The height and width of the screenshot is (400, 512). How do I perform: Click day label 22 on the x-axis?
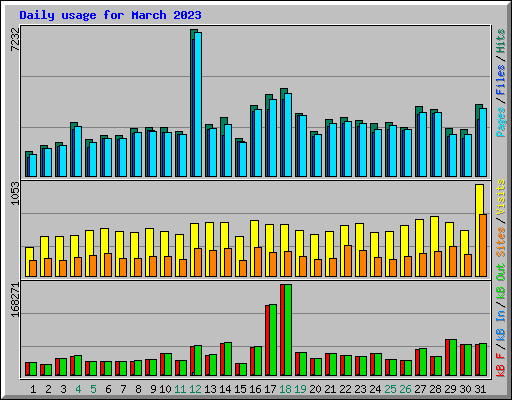[x=345, y=389]
